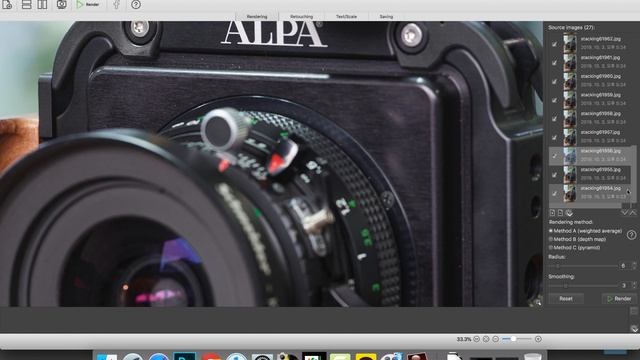Click Render in the top toolbar
This screenshot has height=360, width=640.
(88, 4)
